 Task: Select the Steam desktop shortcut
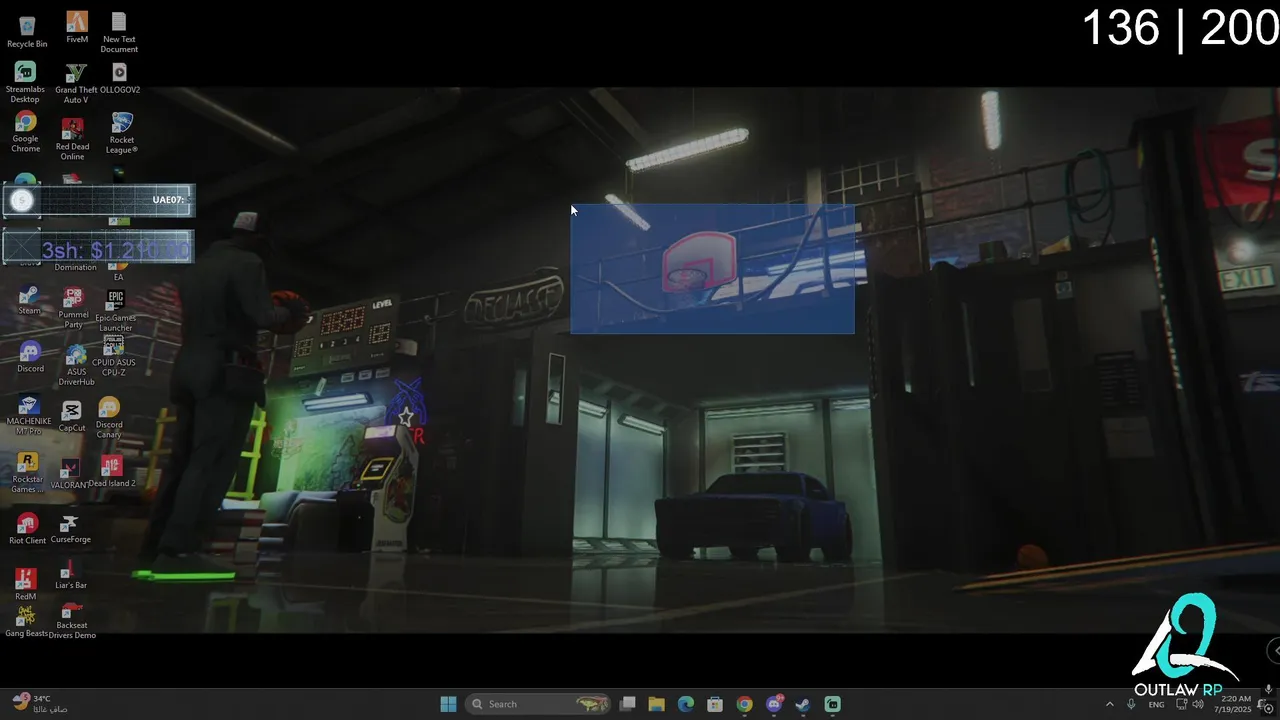click(x=29, y=300)
